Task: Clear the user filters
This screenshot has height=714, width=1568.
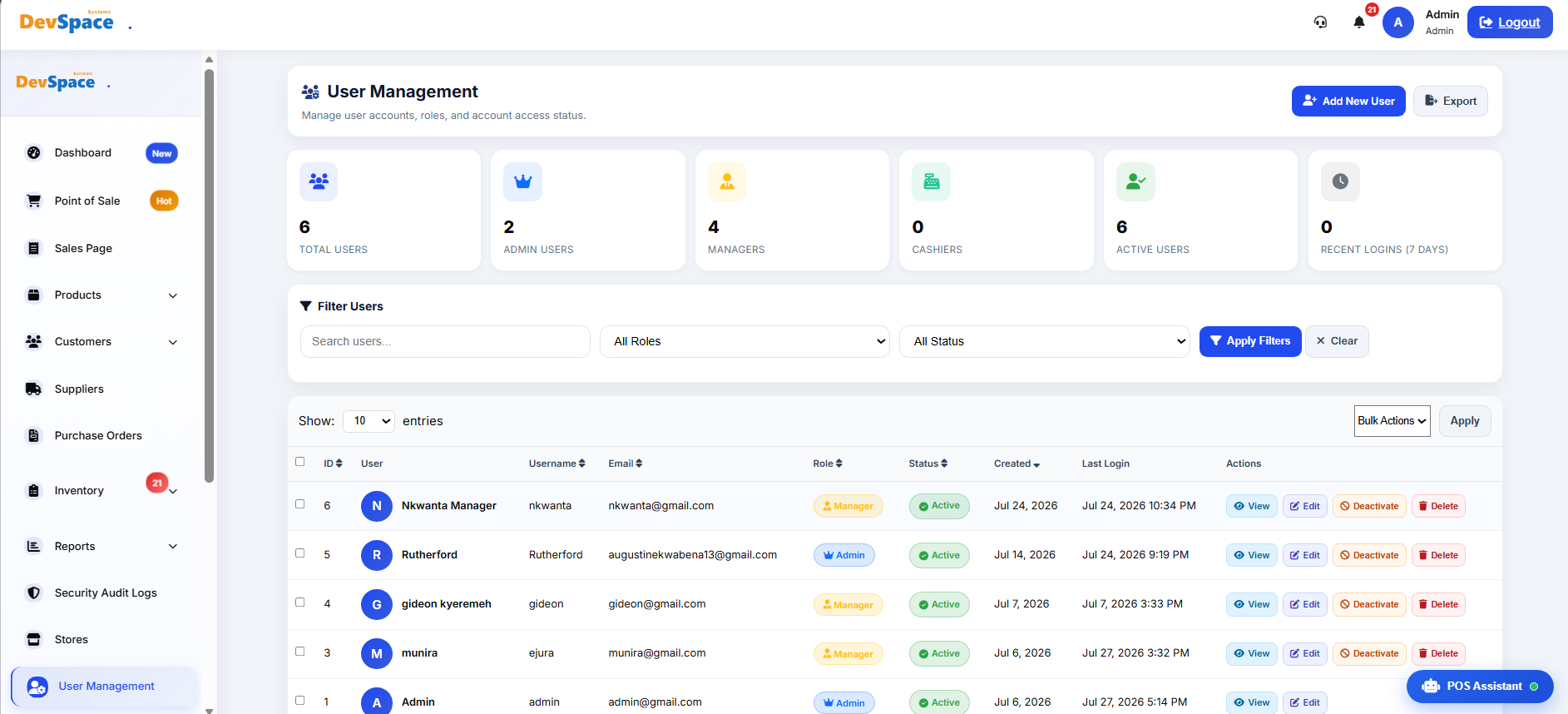Action: click(1337, 341)
